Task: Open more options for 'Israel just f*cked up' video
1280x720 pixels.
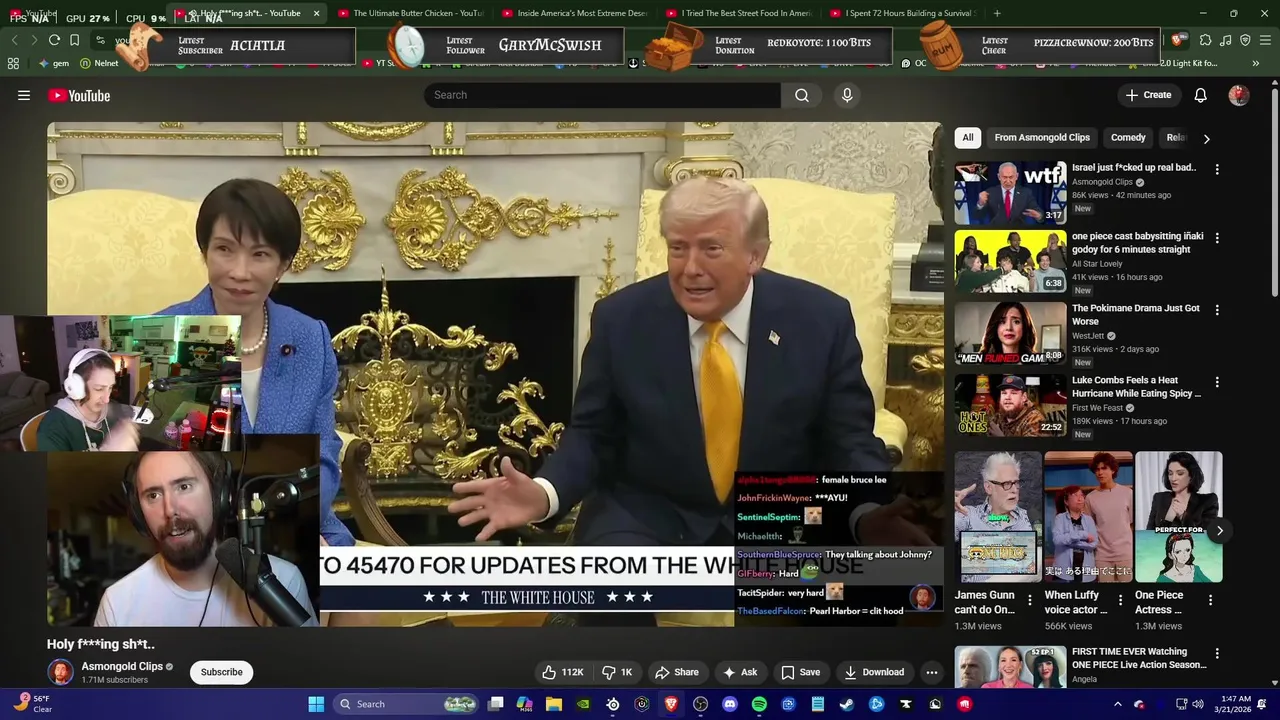Action: click(1217, 170)
